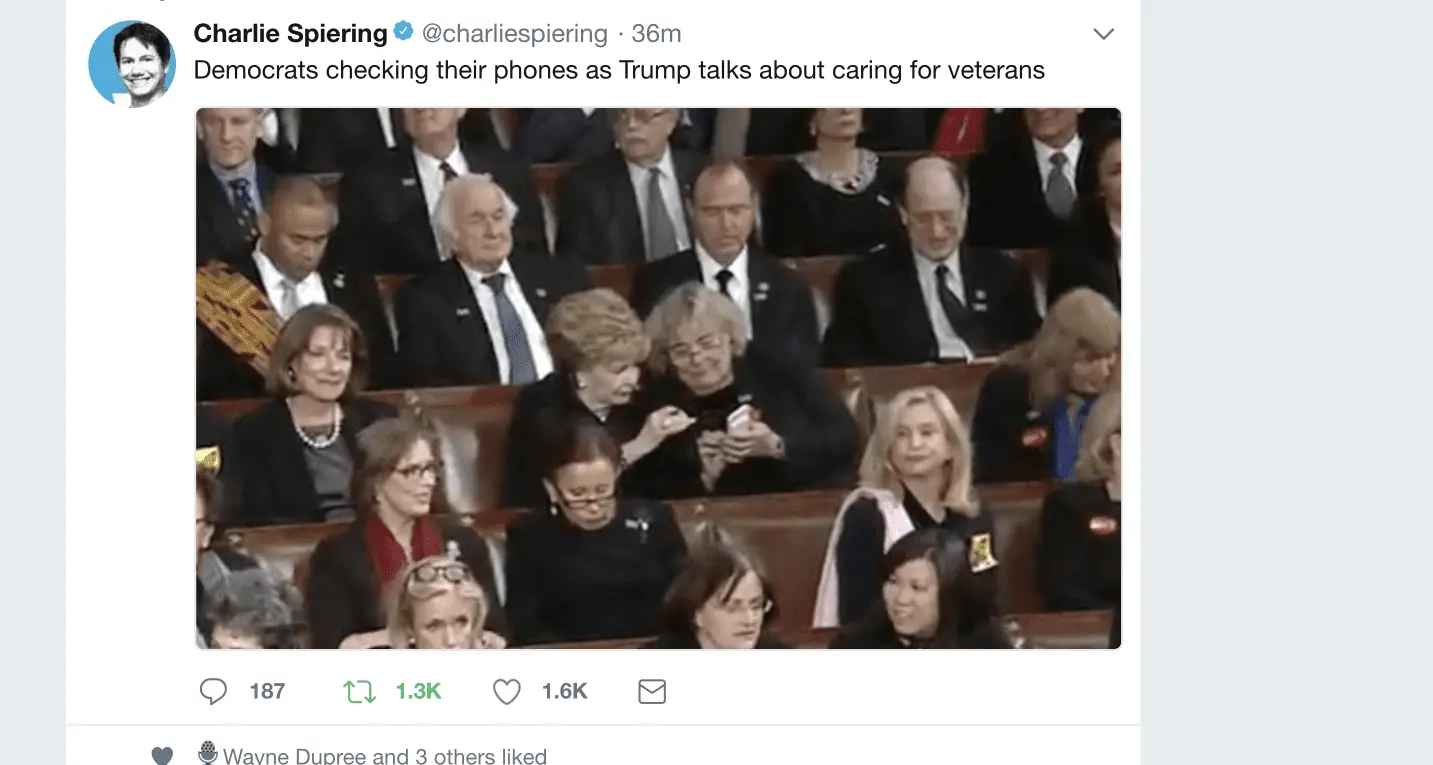Click the 1.6K likes count
The height and width of the screenshot is (765, 1433).
[x=564, y=691]
